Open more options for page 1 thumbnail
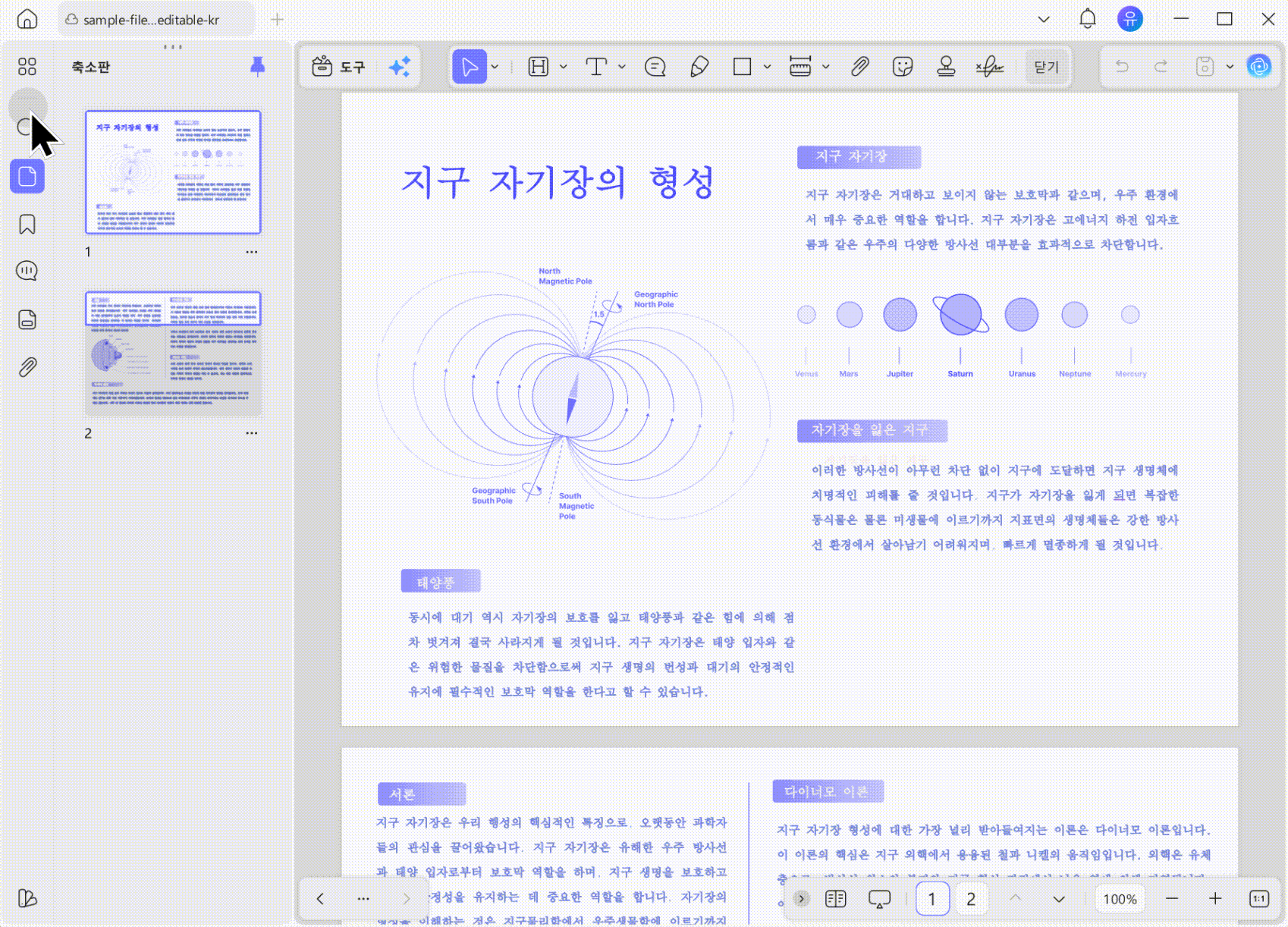This screenshot has height=927, width=1288. (x=252, y=252)
